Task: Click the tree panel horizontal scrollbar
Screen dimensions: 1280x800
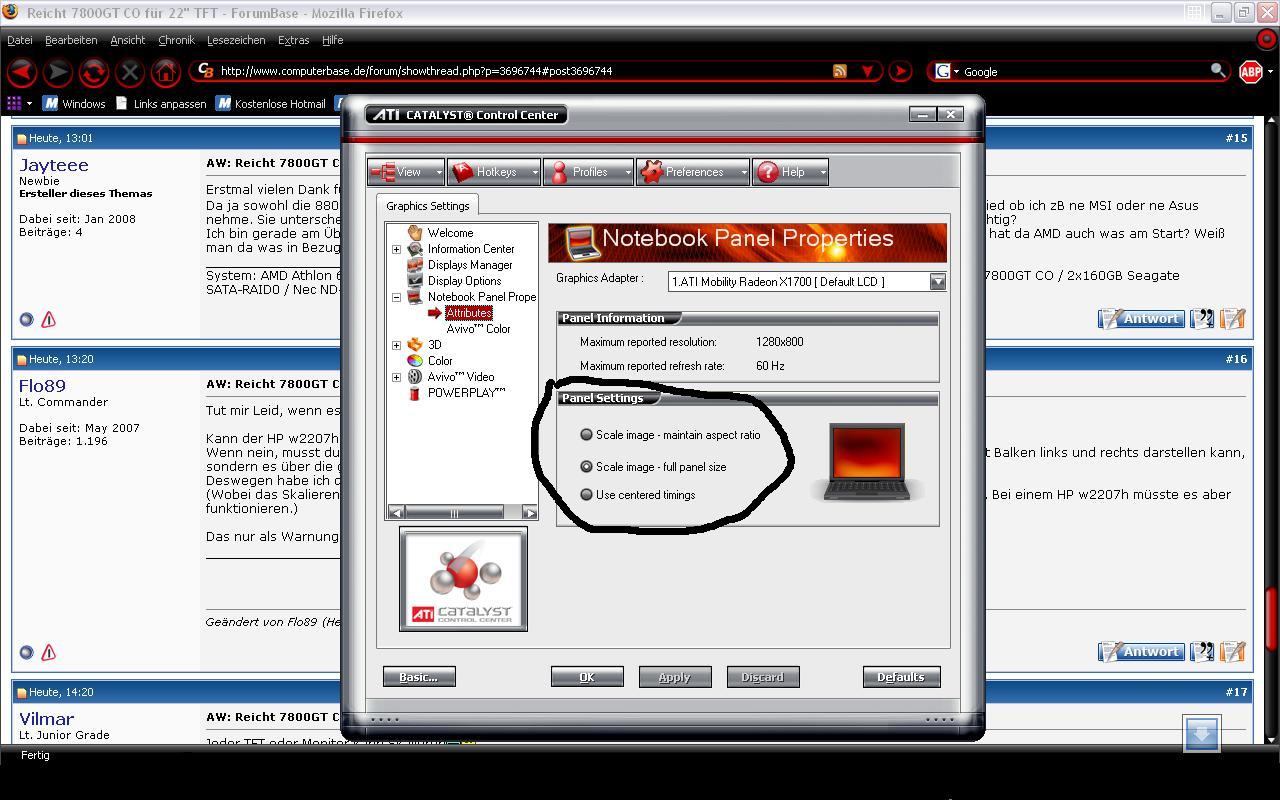Action: click(x=462, y=513)
